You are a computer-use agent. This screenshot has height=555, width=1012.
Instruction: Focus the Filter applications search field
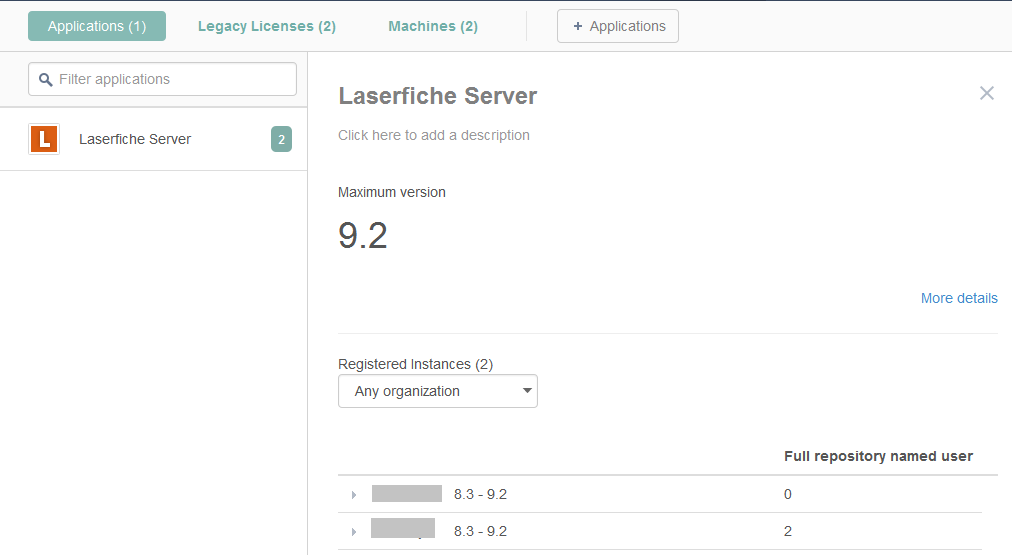(163, 79)
